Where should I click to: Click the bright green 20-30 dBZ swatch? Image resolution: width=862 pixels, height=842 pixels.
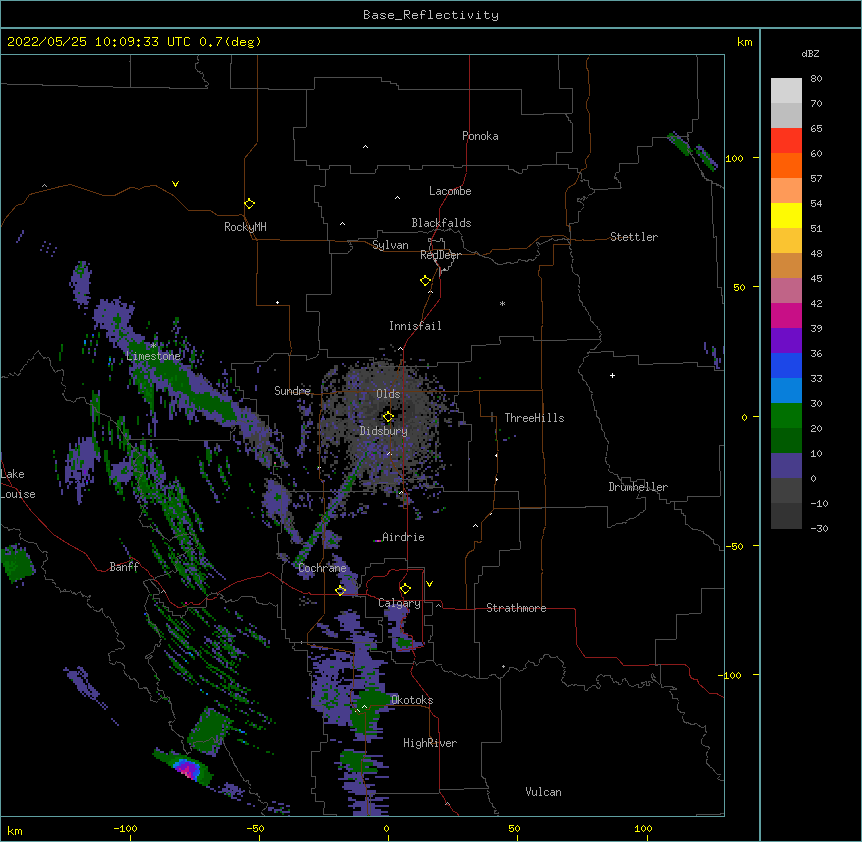click(x=786, y=416)
